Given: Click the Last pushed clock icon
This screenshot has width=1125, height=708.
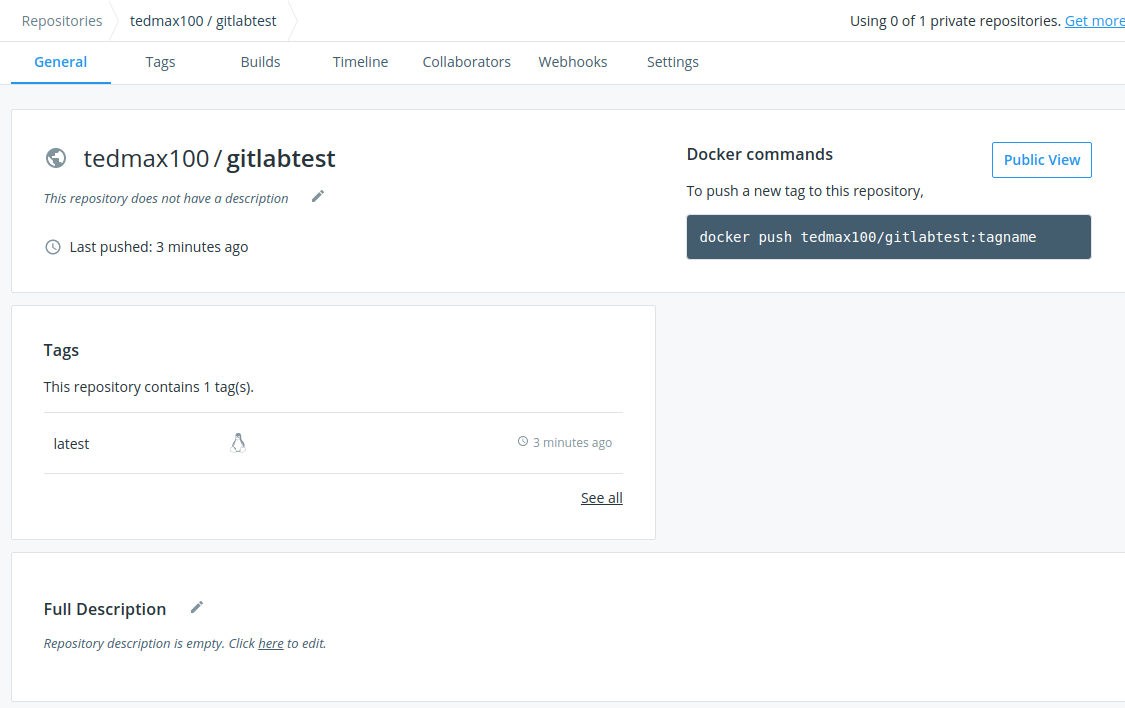Looking at the screenshot, I should tap(53, 247).
